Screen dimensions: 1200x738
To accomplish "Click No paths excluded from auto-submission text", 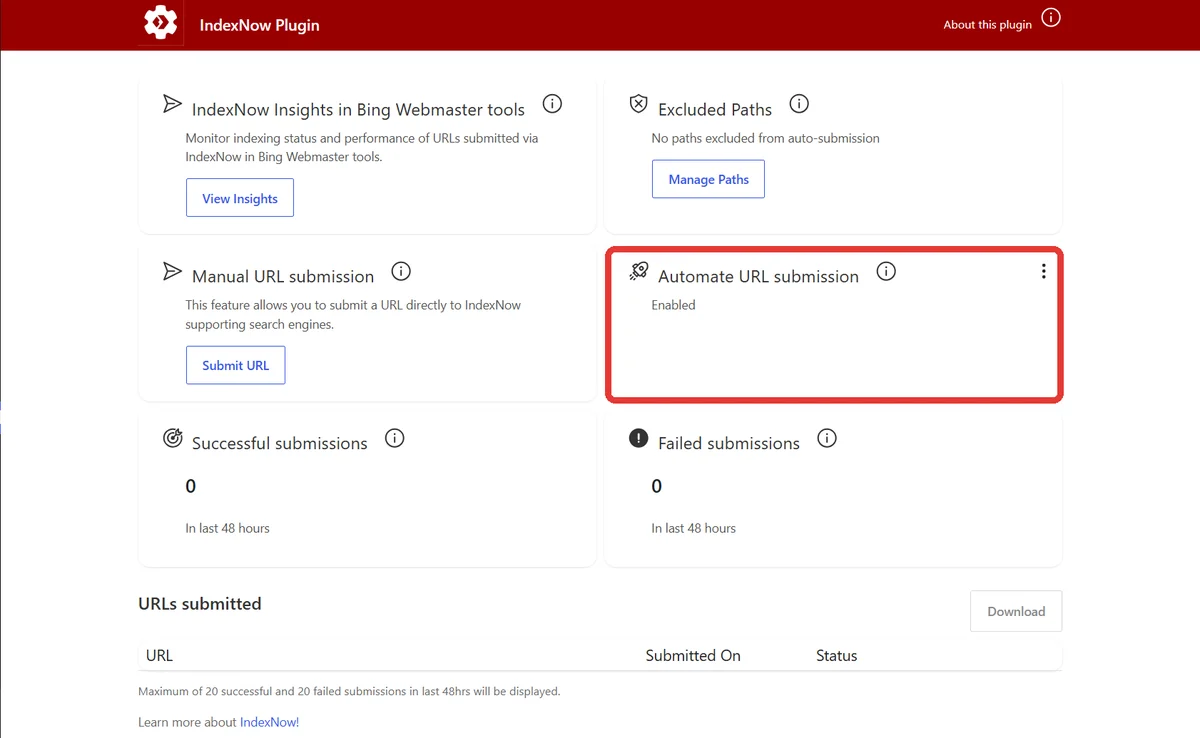I will [x=765, y=138].
